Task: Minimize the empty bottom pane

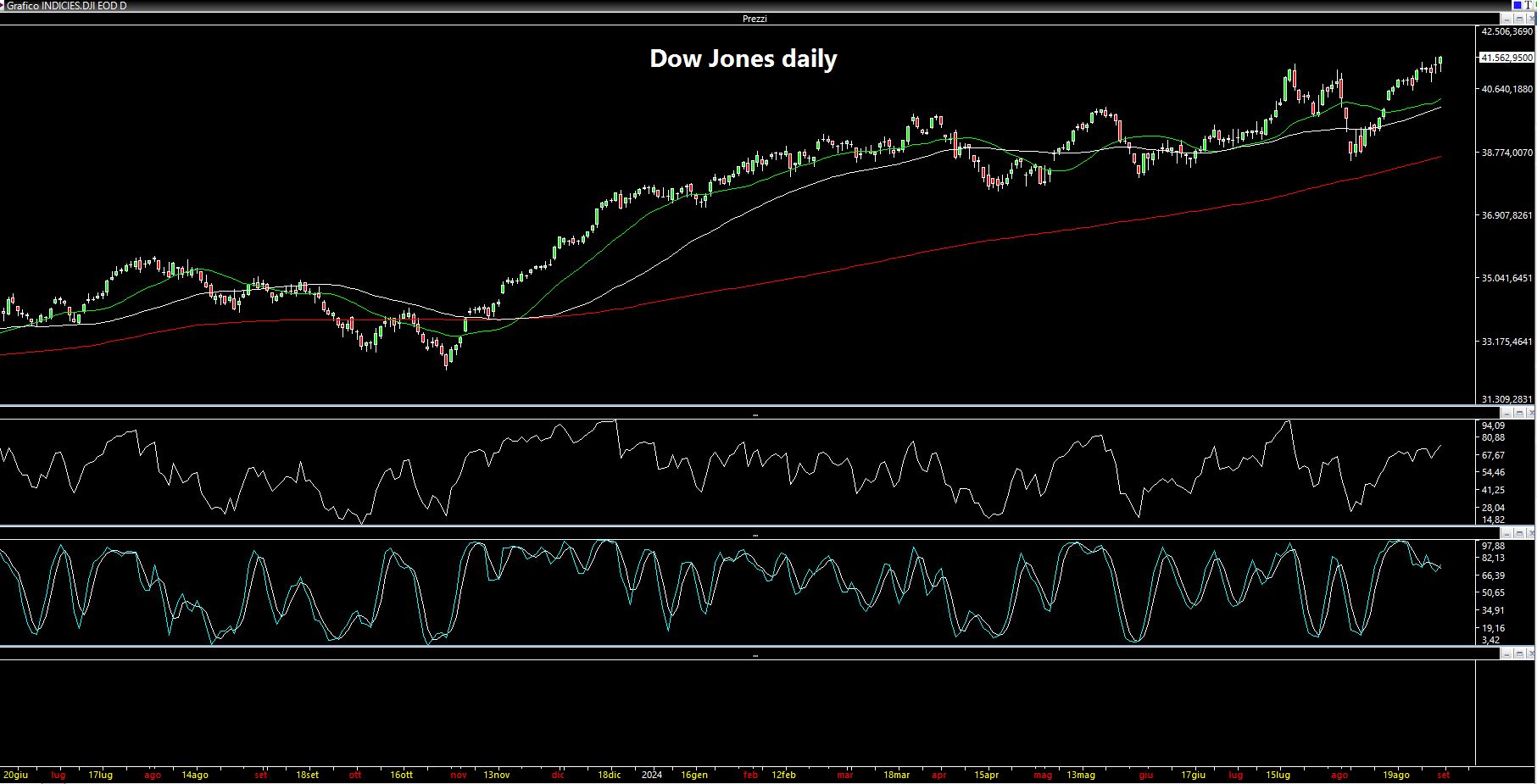Action: [x=1506, y=653]
